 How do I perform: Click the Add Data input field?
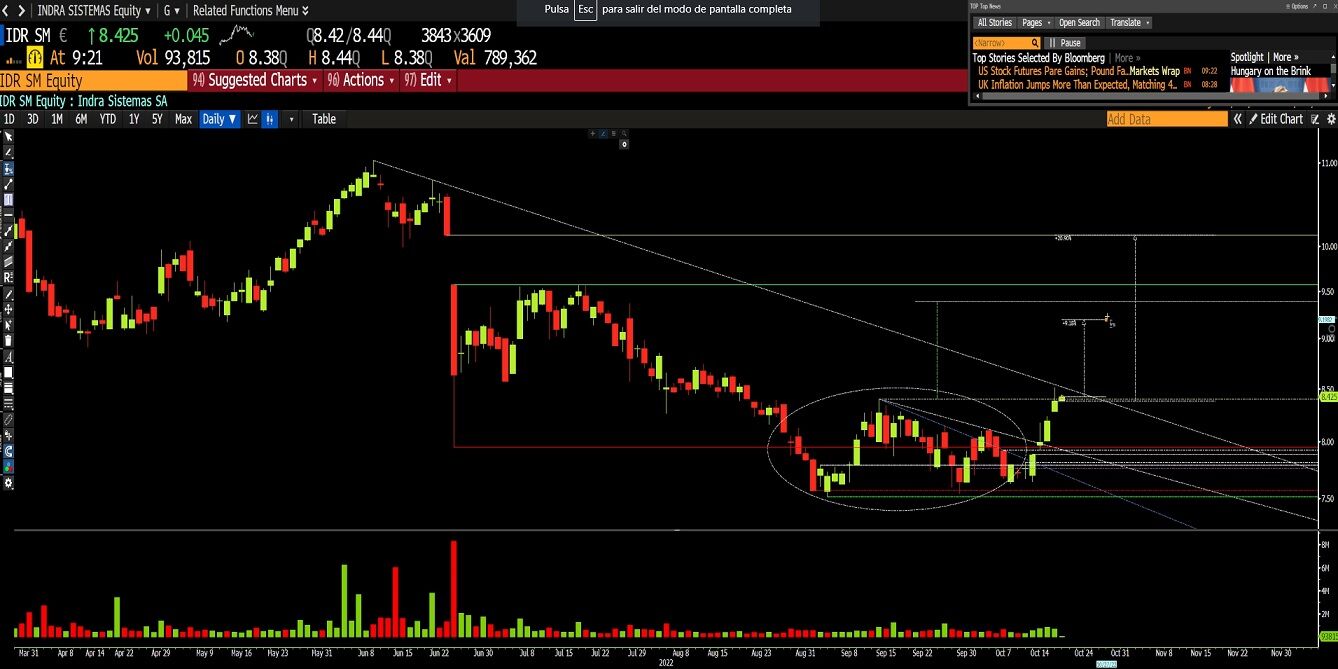(x=1167, y=119)
